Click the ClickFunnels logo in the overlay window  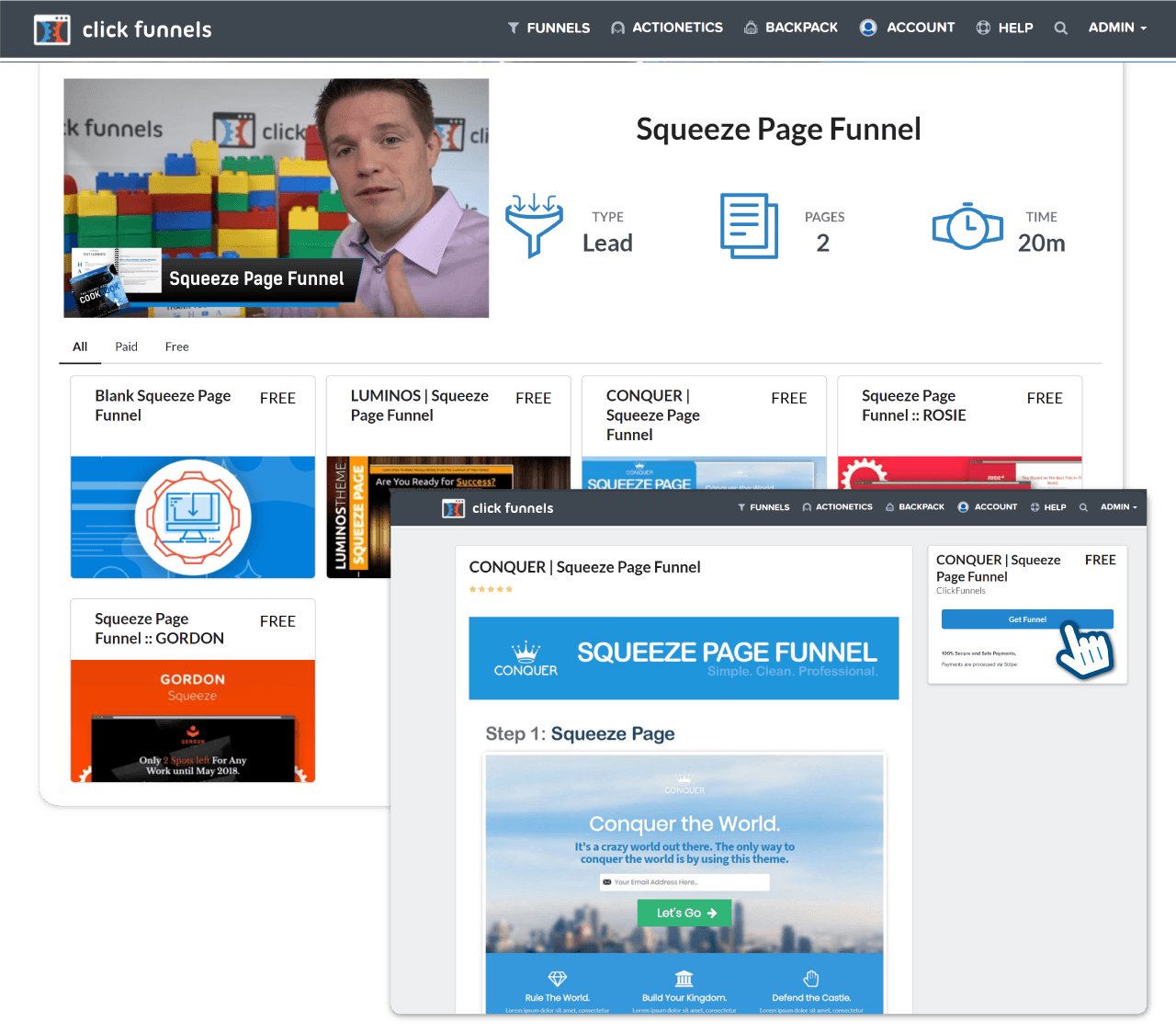[497, 508]
